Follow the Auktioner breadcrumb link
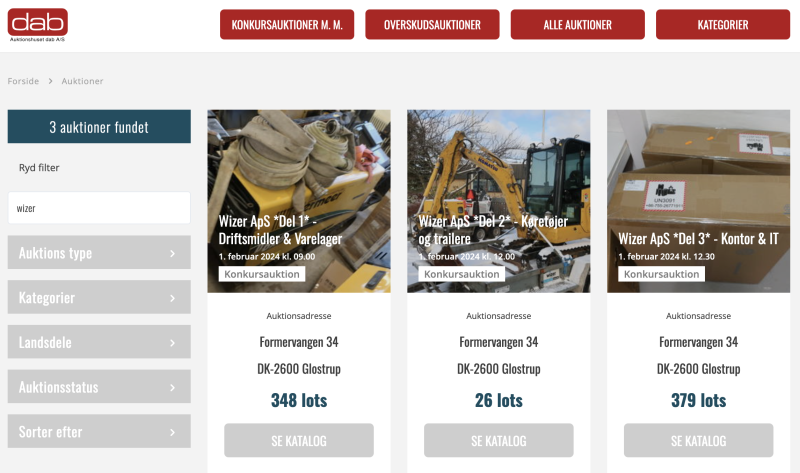This screenshot has width=800, height=473. pos(82,81)
